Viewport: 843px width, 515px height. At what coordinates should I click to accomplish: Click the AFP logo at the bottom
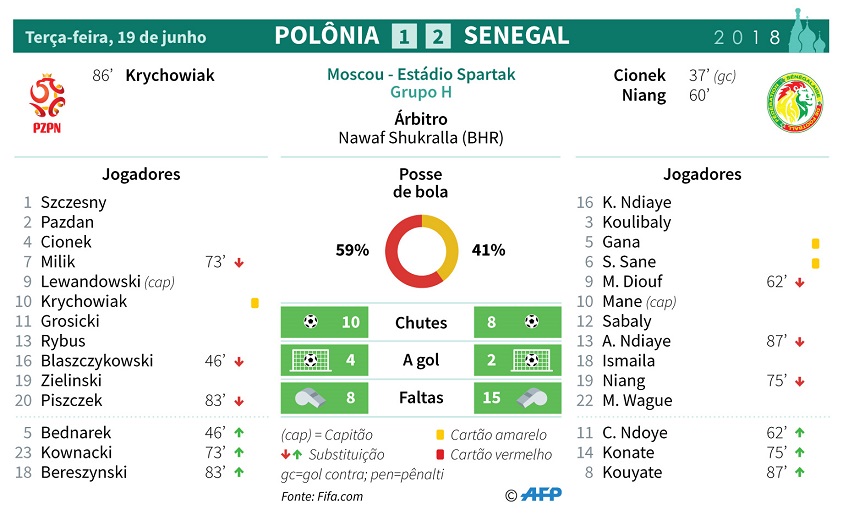click(x=541, y=494)
